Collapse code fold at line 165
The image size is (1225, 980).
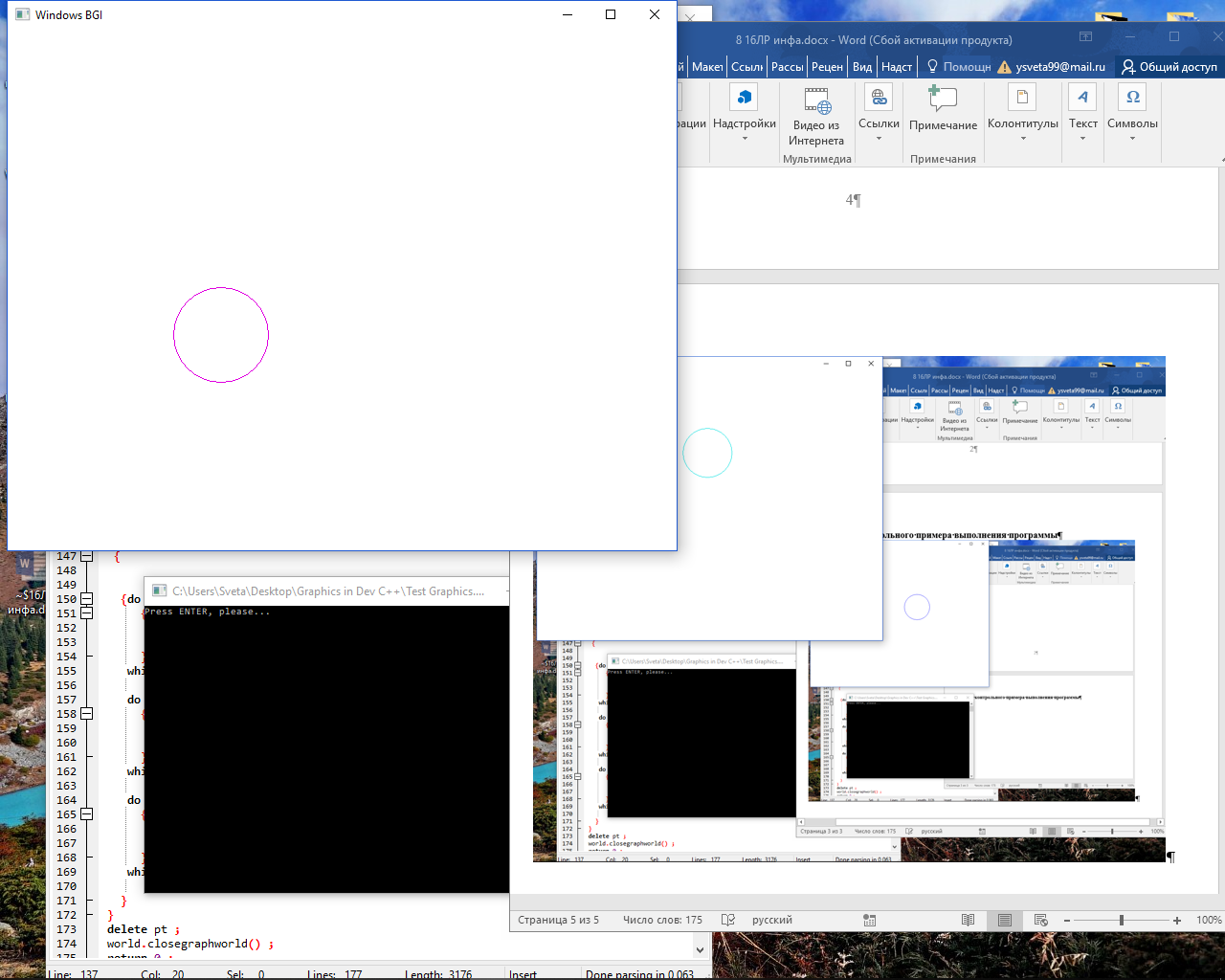[x=86, y=814]
